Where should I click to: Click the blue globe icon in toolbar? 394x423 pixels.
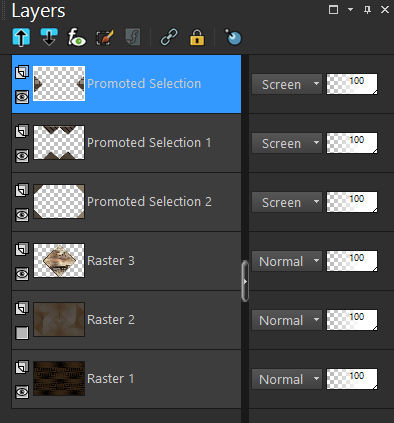pos(233,37)
